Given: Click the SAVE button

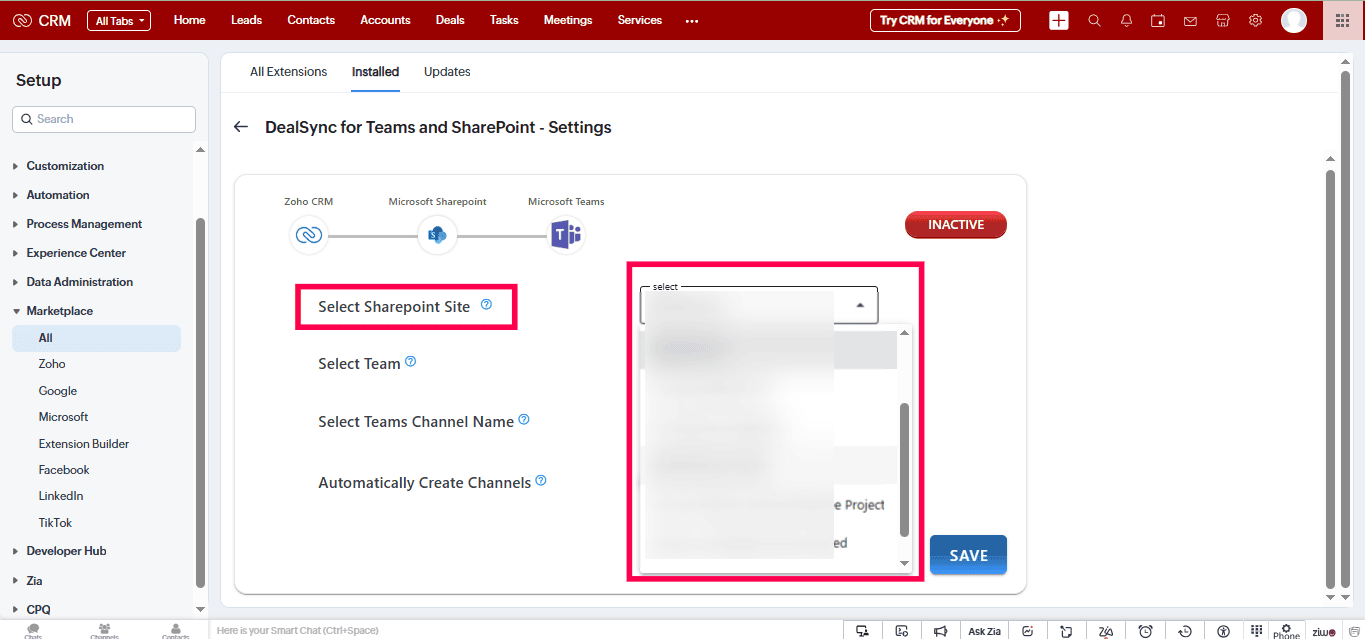Looking at the screenshot, I should (x=968, y=555).
